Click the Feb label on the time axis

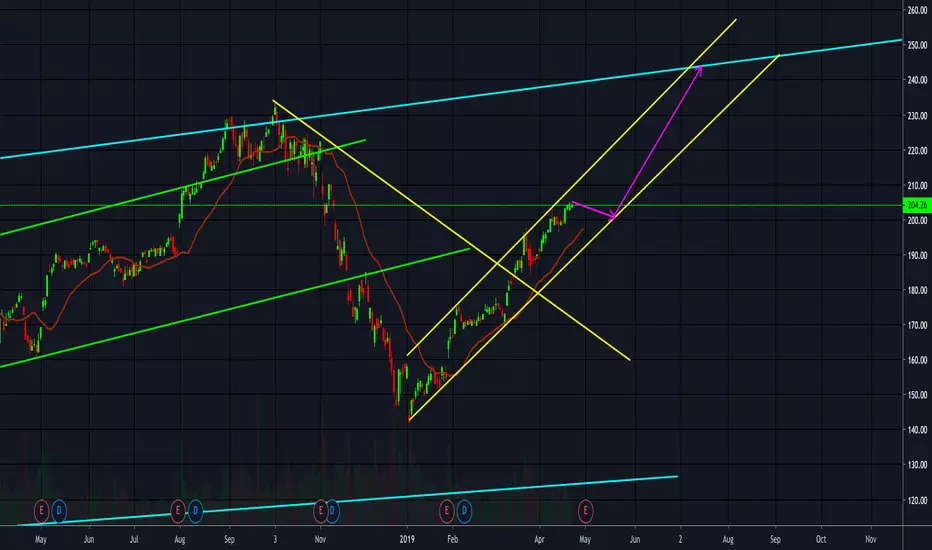click(x=452, y=539)
